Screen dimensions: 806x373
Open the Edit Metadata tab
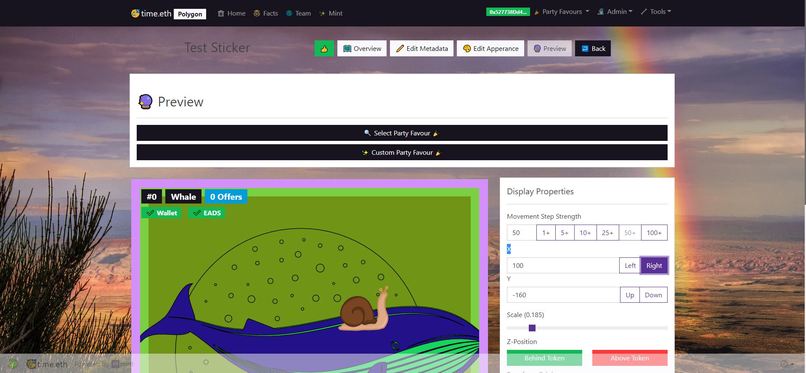[x=422, y=48]
